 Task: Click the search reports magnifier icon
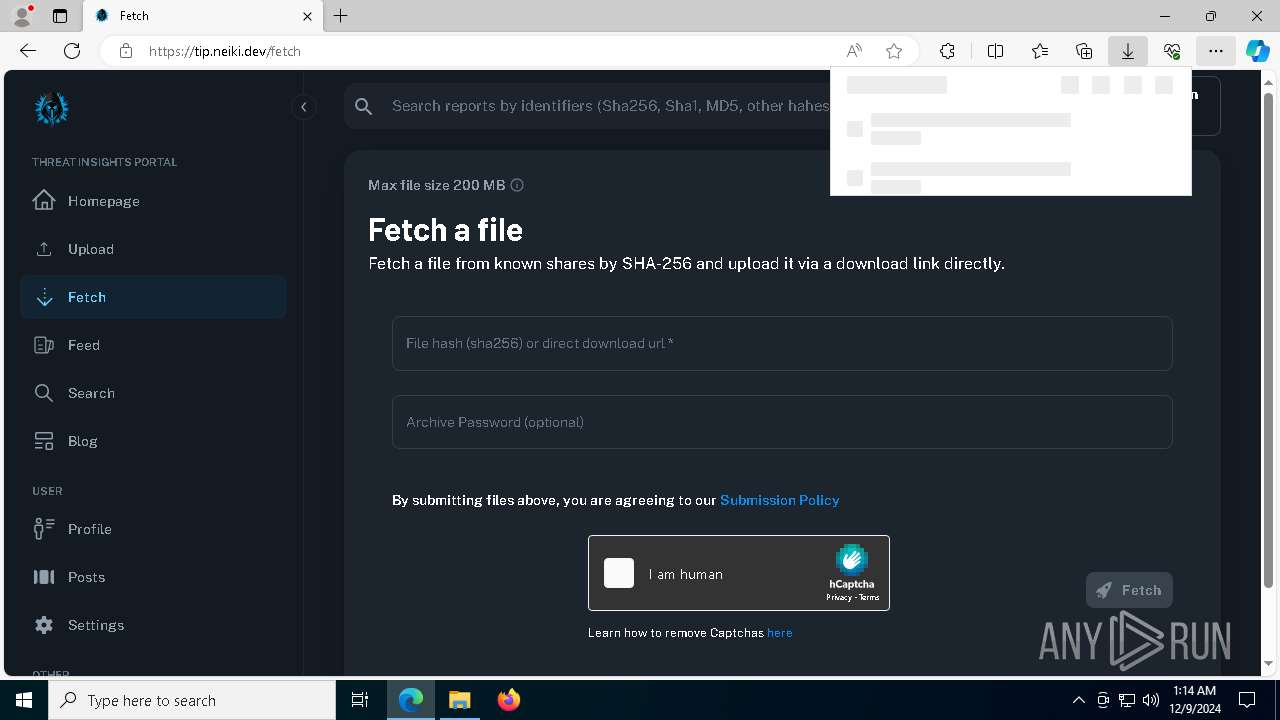click(x=364, y=106)
